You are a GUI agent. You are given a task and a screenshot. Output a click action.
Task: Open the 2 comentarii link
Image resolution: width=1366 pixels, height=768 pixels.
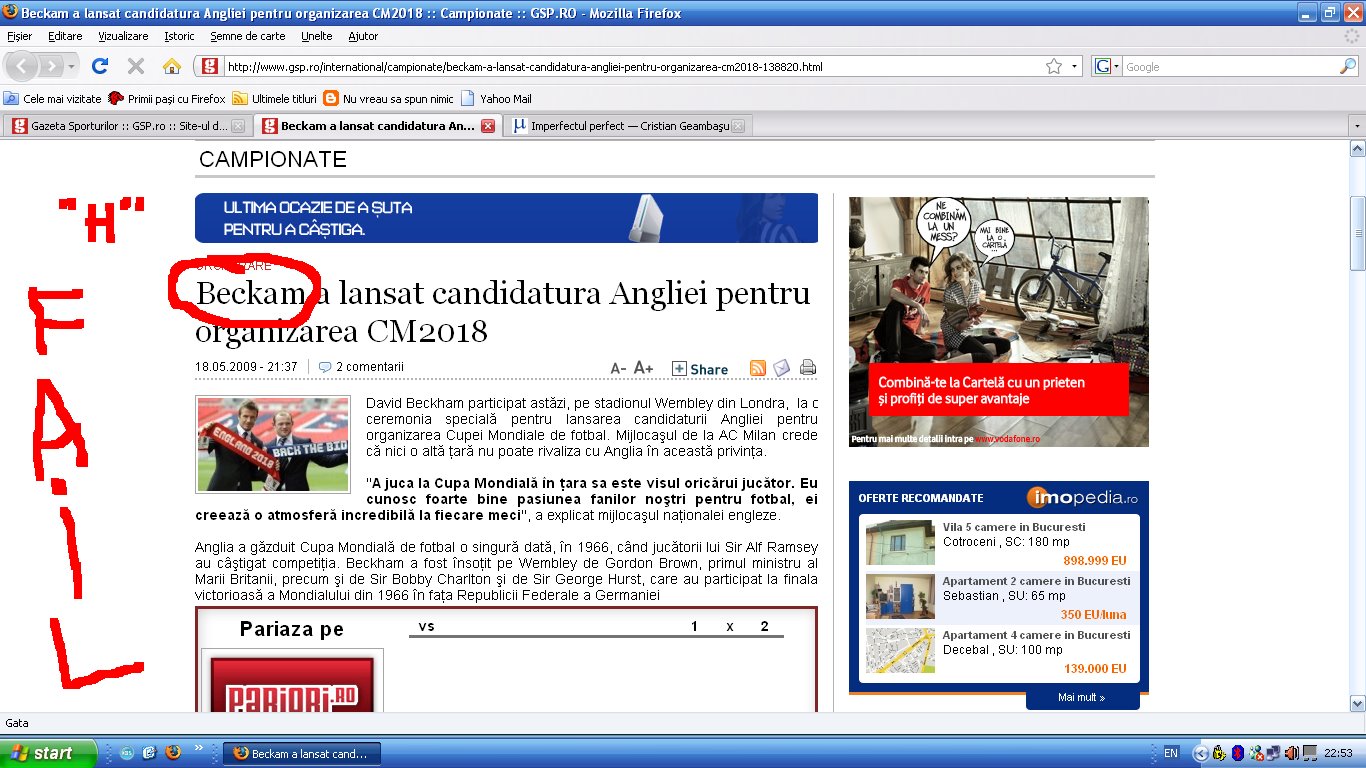361,367
